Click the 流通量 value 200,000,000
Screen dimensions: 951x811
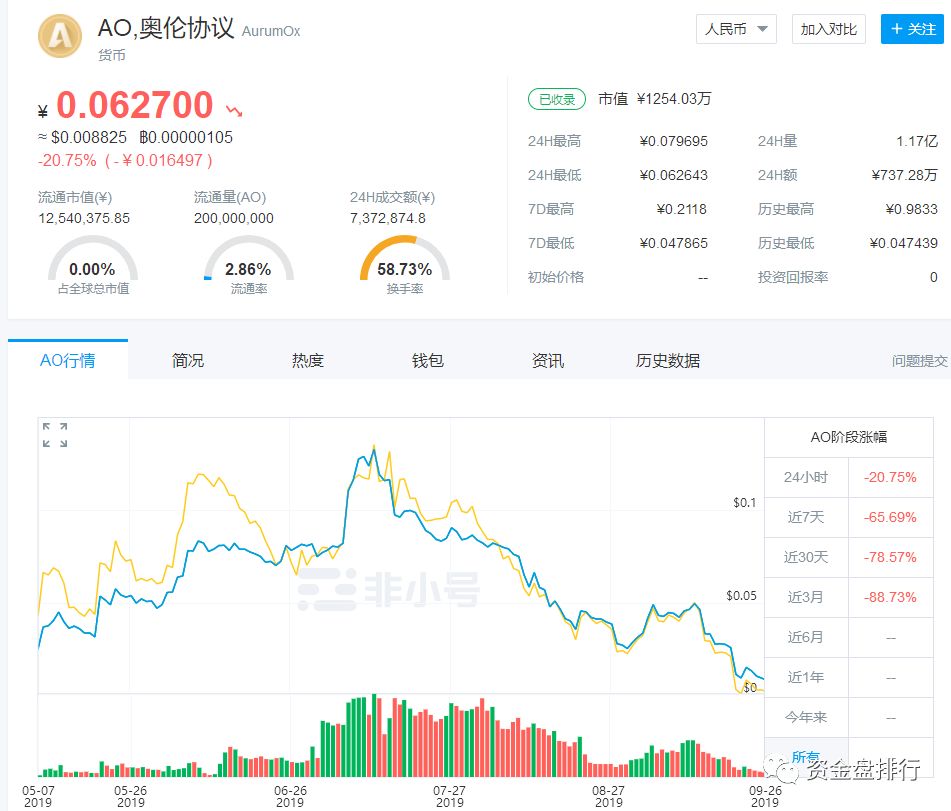click(234, 218)
